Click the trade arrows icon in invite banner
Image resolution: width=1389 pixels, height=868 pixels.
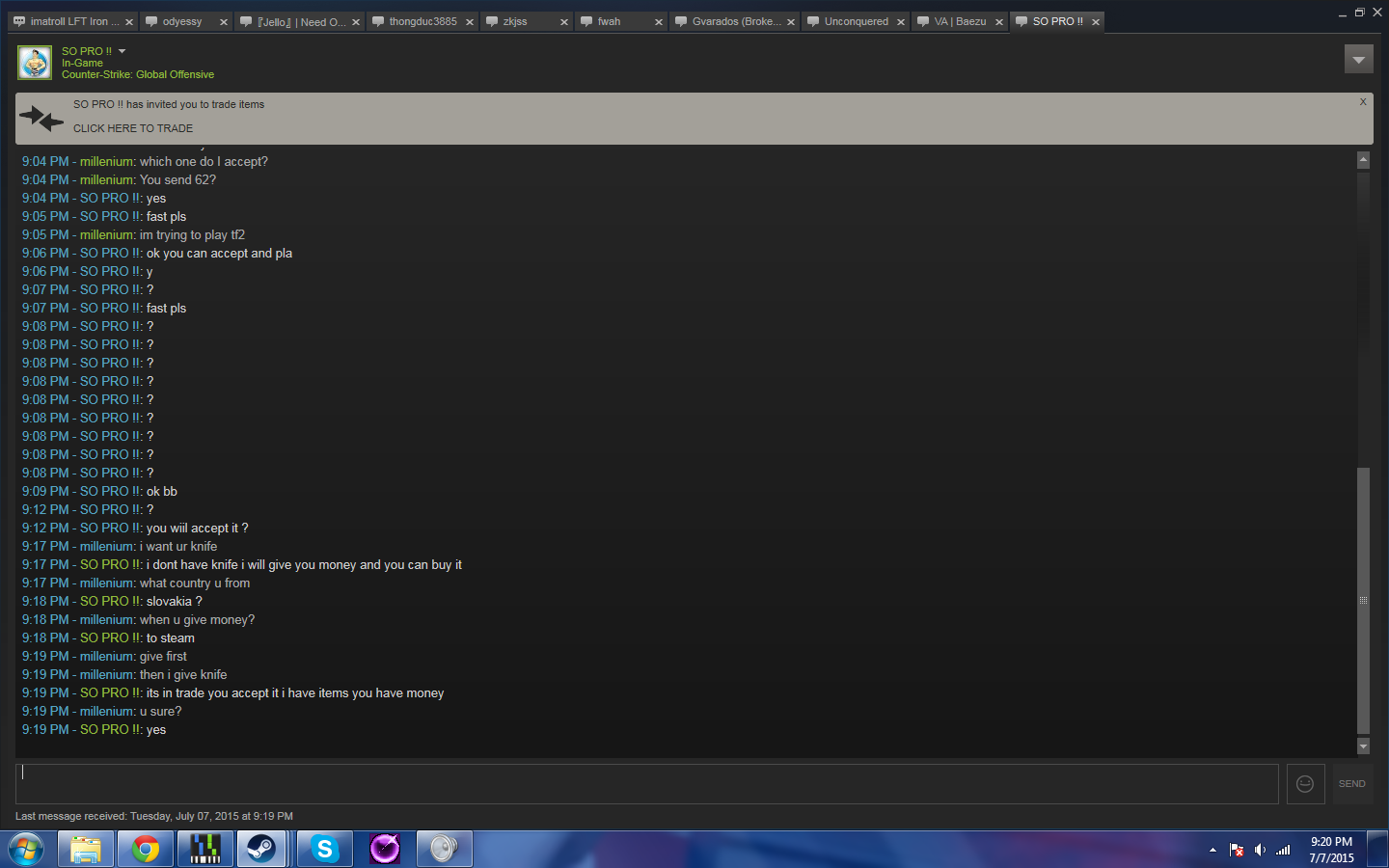(x=41, y=119)
